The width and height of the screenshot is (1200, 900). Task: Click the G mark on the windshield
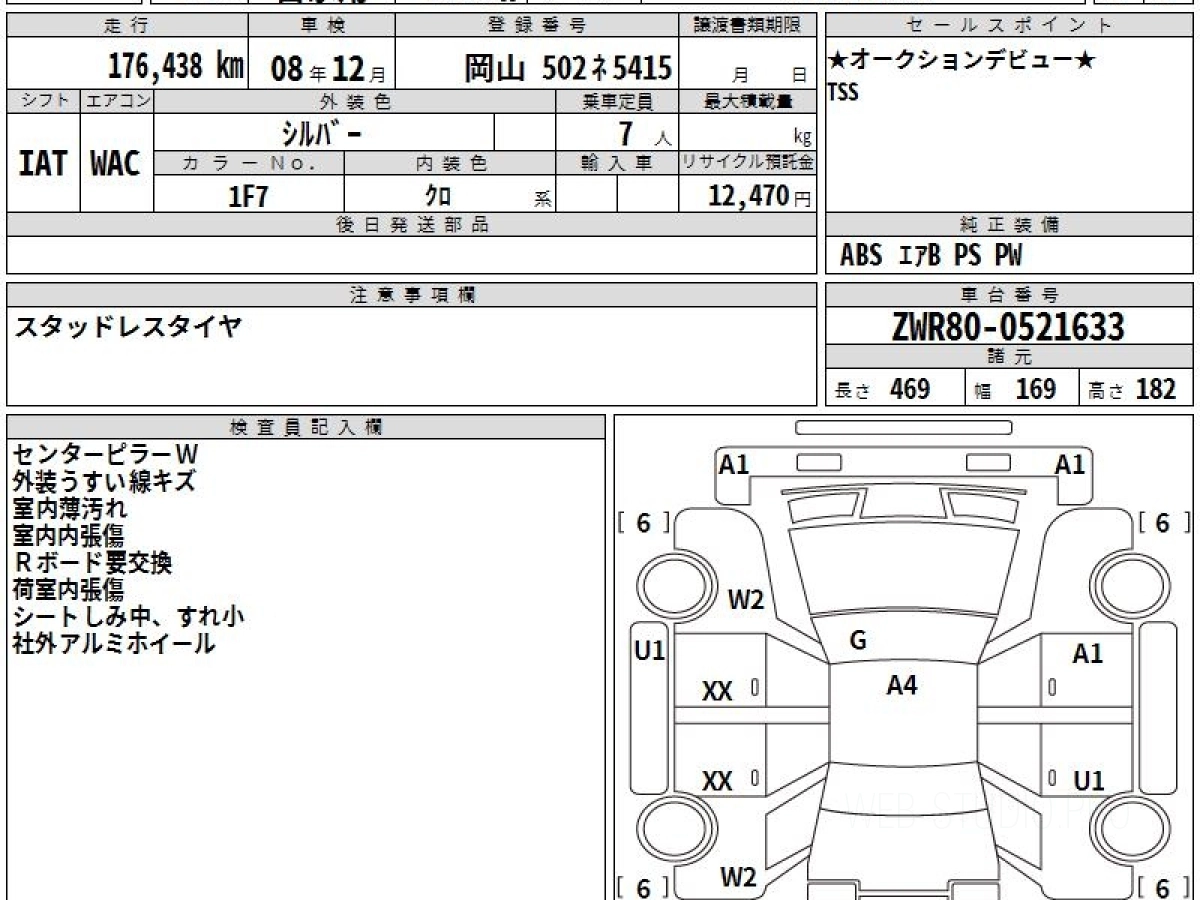857,641
